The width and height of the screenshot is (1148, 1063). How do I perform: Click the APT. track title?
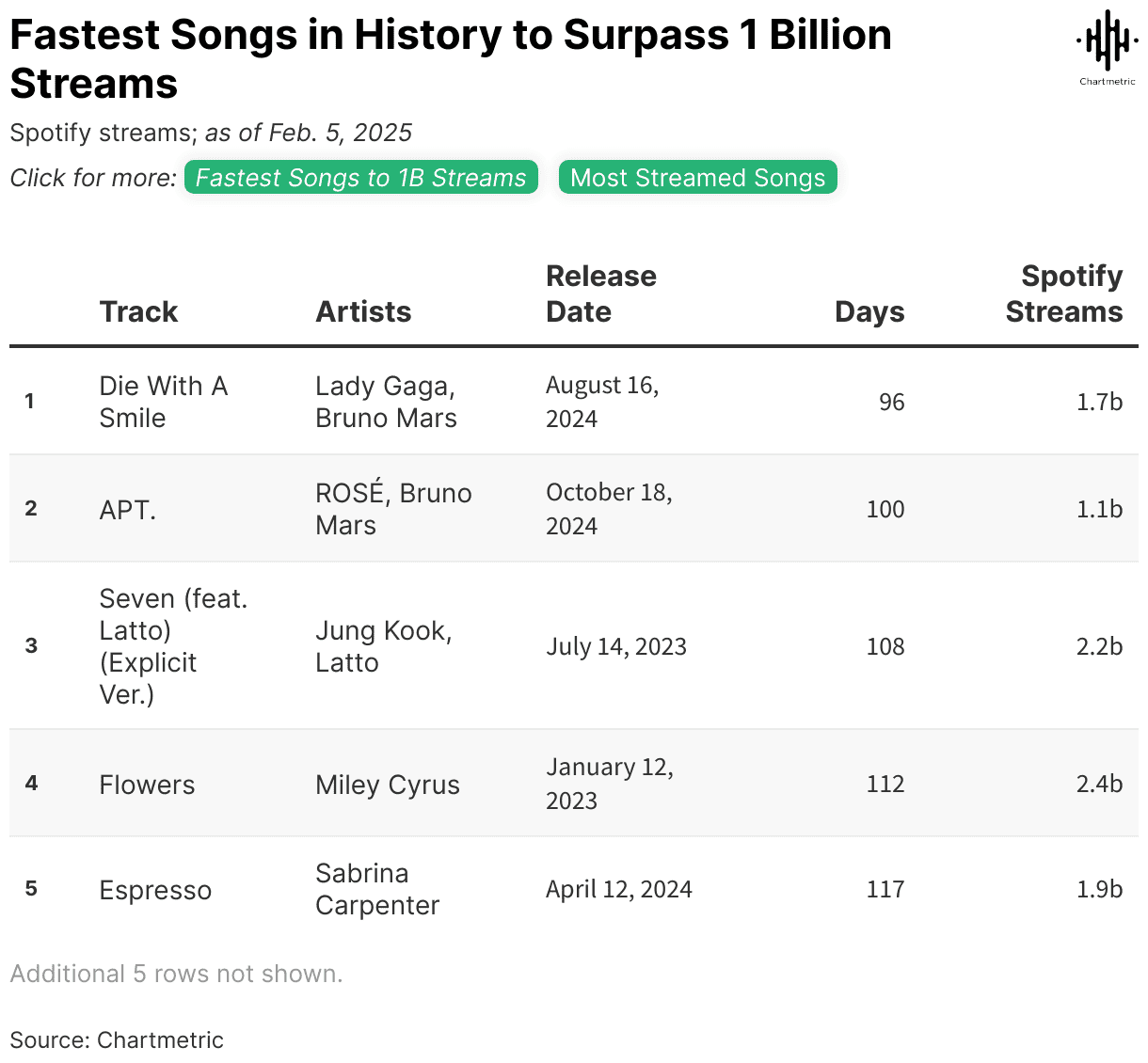coord(127,509)
